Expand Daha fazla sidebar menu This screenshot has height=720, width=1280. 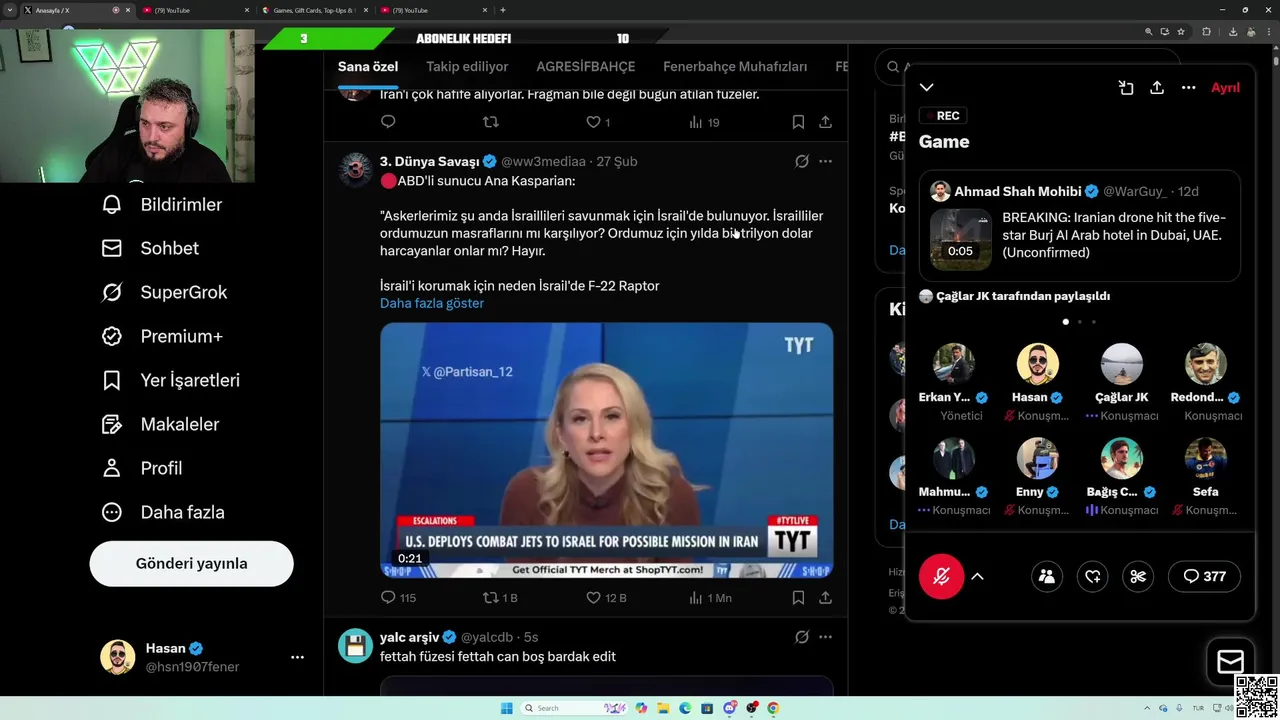click(163, 512)
